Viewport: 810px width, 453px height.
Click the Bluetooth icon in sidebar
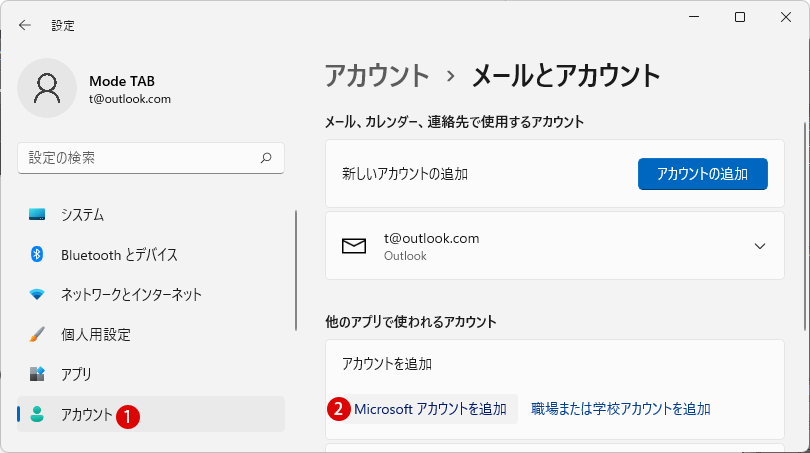tap(37, 254)
